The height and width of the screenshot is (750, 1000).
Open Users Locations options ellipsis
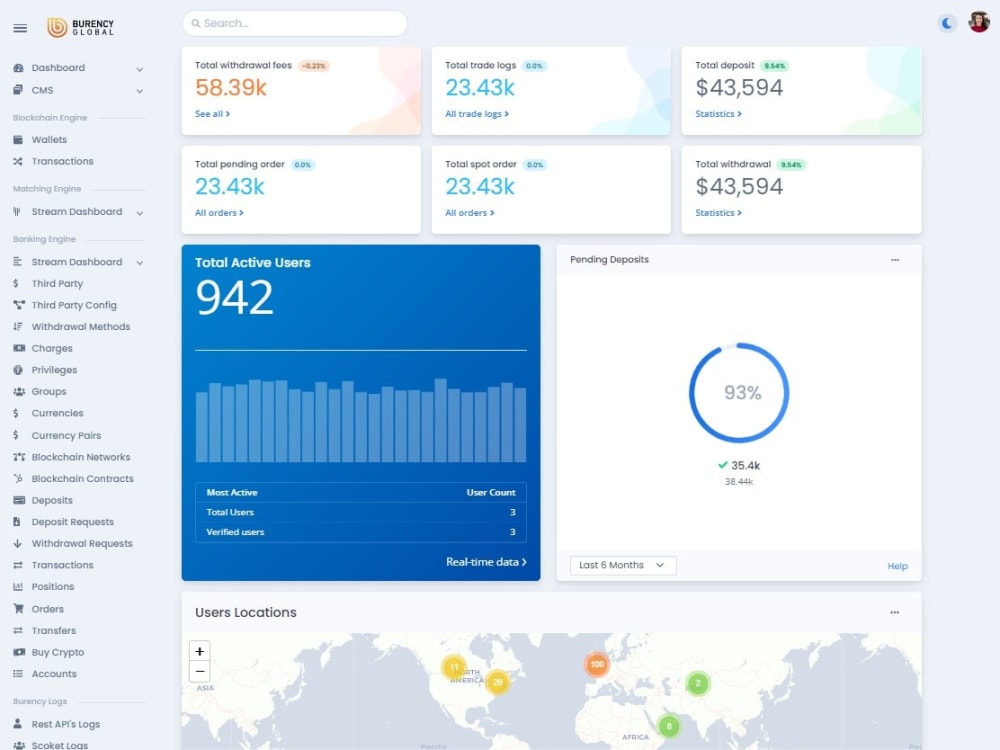895,612
